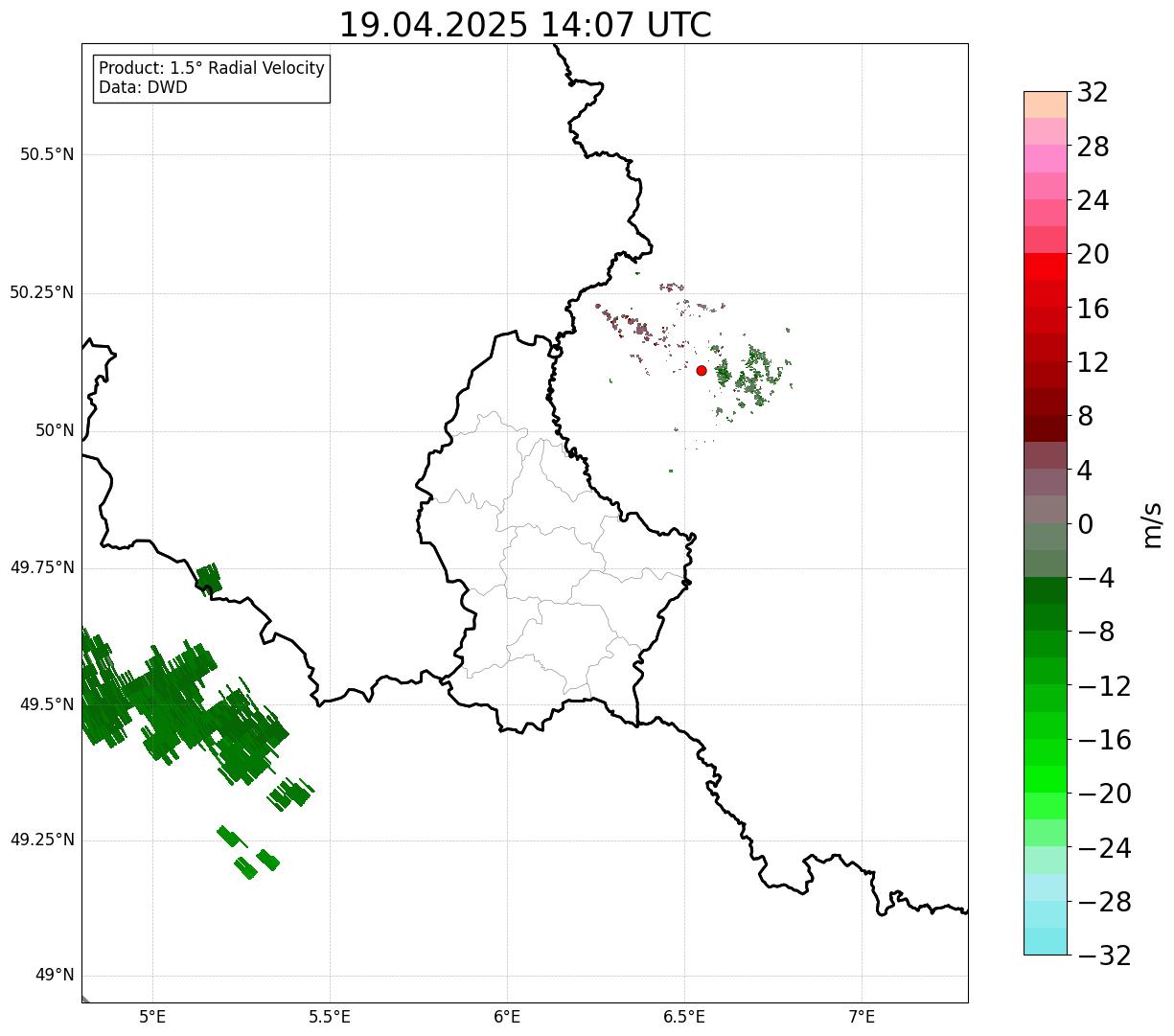Click the '28' colorbar tick label

[1093, 147]
